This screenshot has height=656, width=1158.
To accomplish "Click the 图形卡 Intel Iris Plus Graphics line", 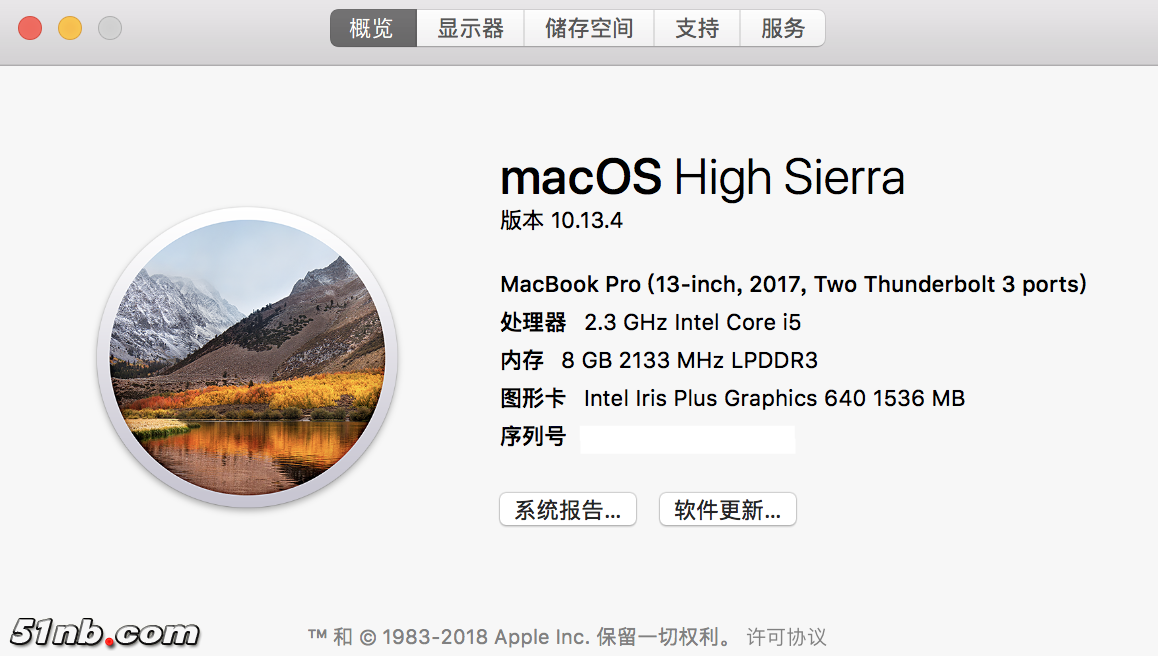I will (x=732, y=398).
